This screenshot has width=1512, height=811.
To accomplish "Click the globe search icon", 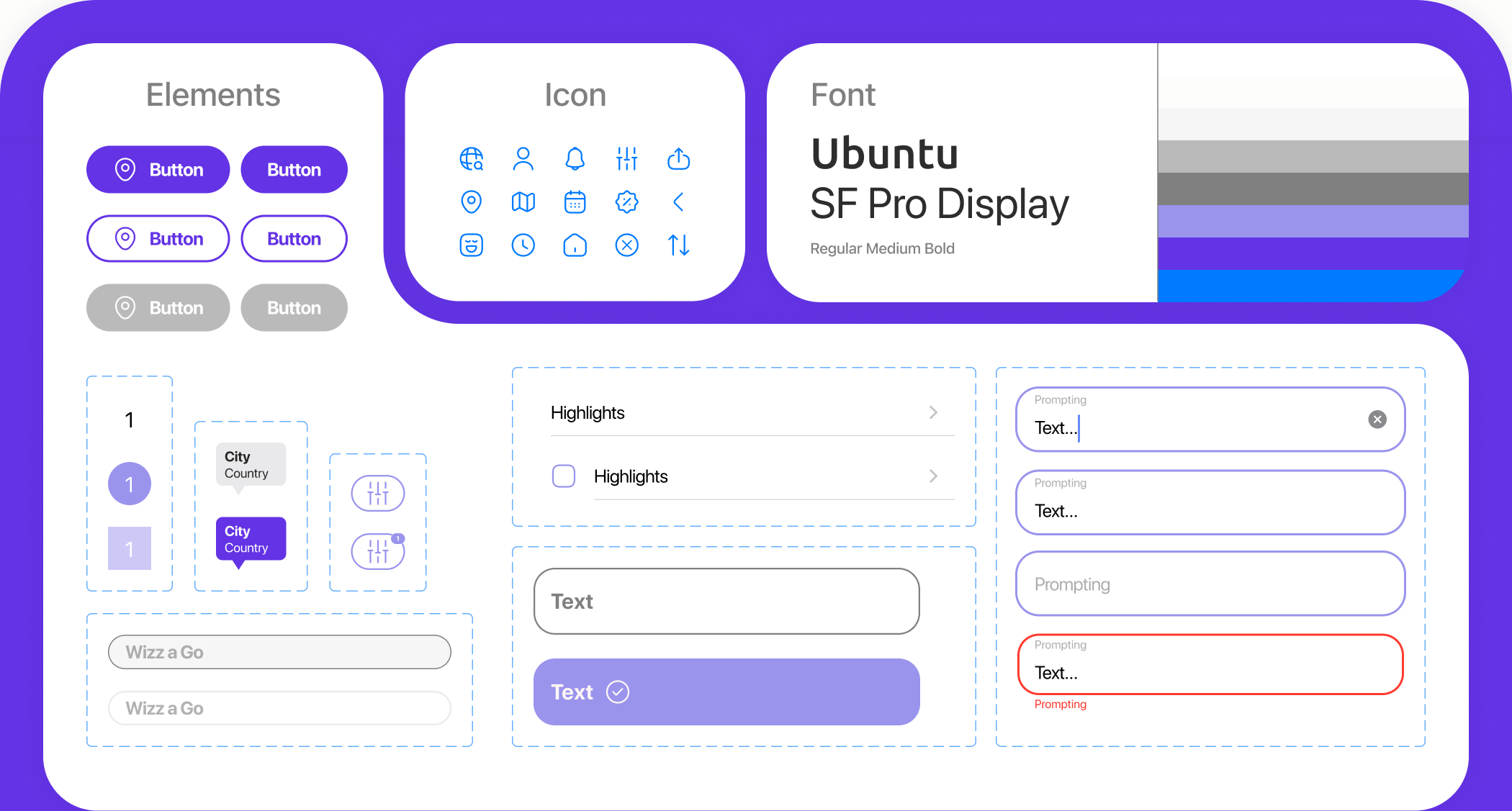I will coord(472,159).
